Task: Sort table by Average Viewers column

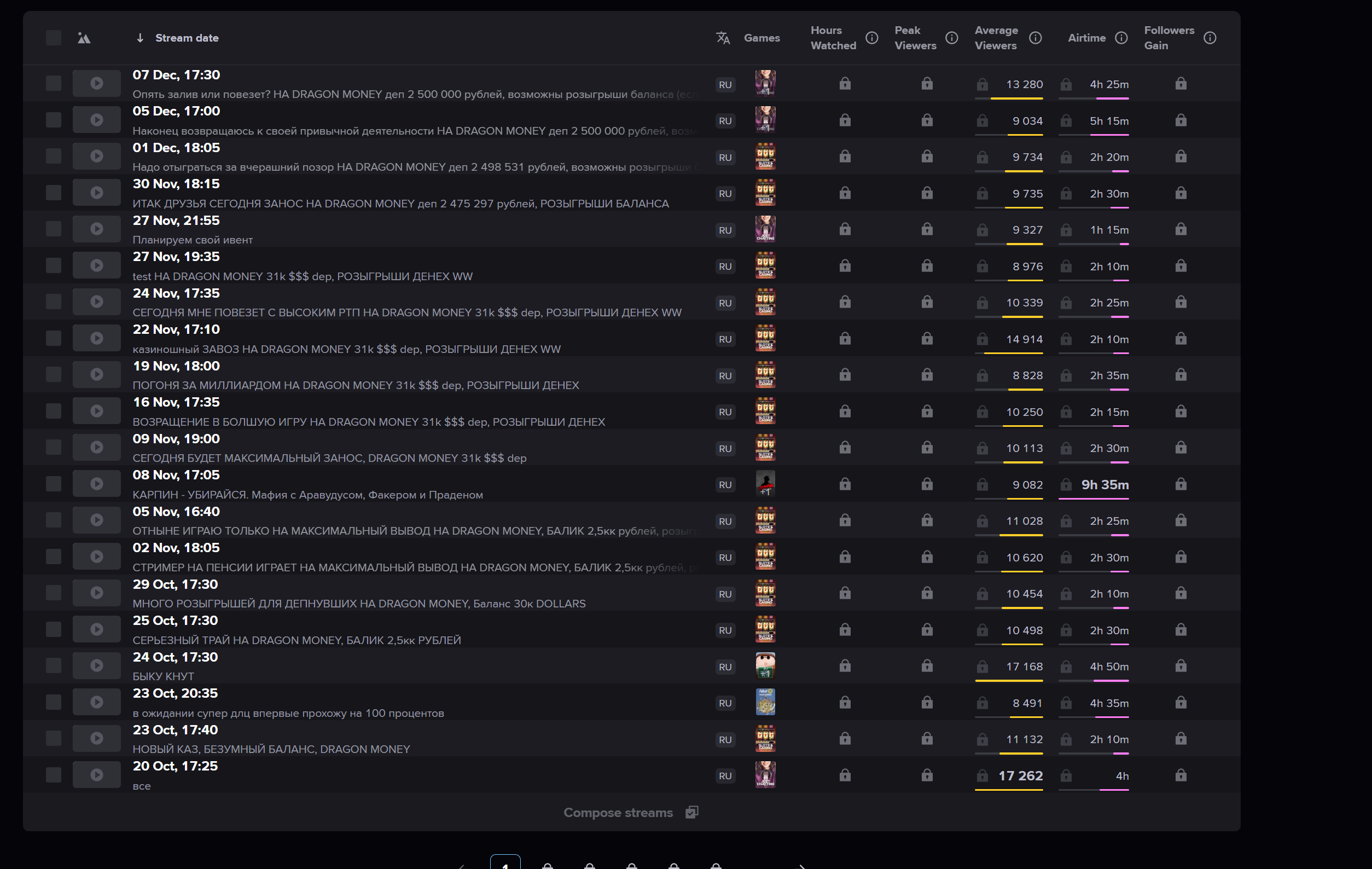Action: point(996,38)
